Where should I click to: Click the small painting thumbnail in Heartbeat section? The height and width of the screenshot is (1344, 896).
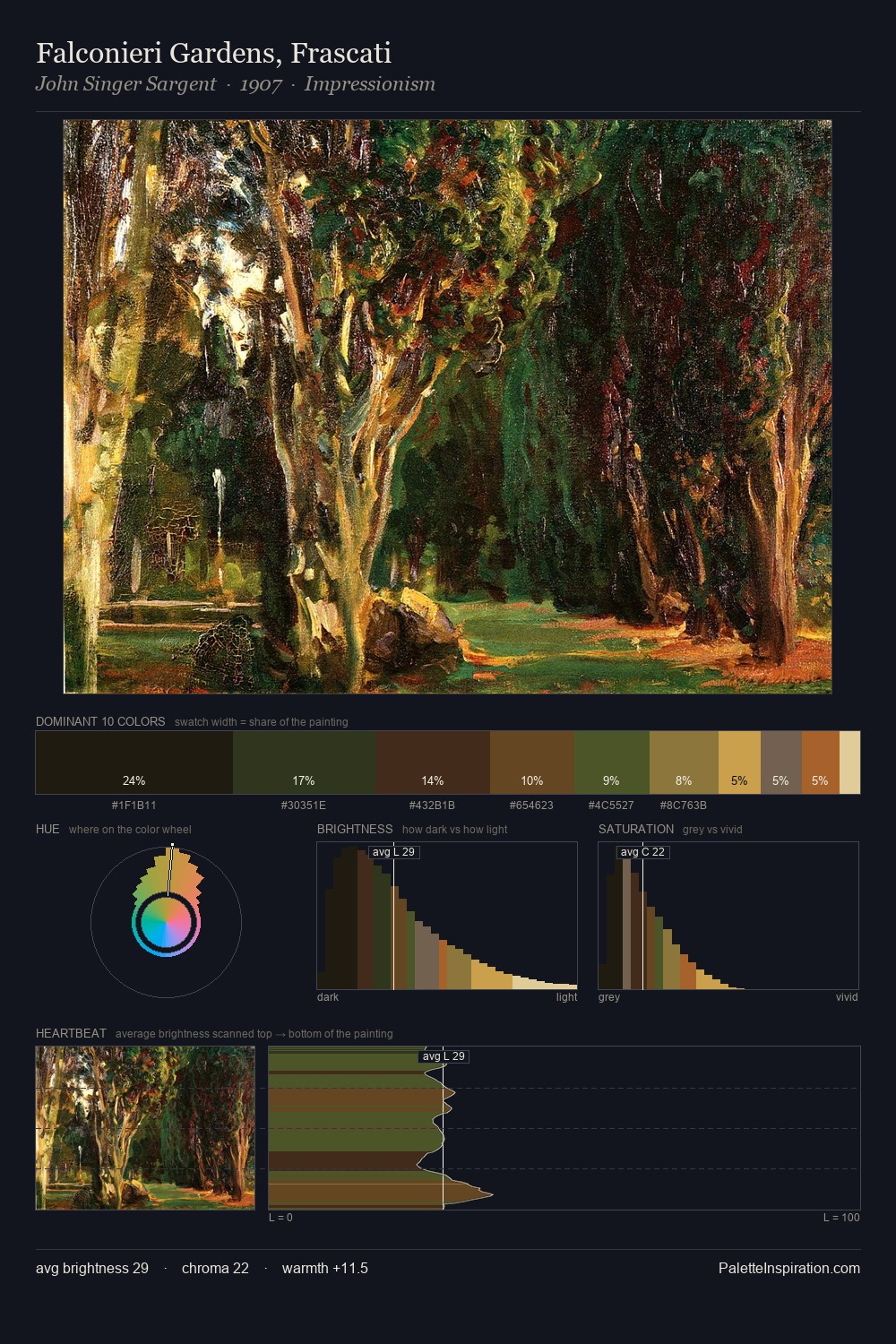click(x=145, y=1128)
